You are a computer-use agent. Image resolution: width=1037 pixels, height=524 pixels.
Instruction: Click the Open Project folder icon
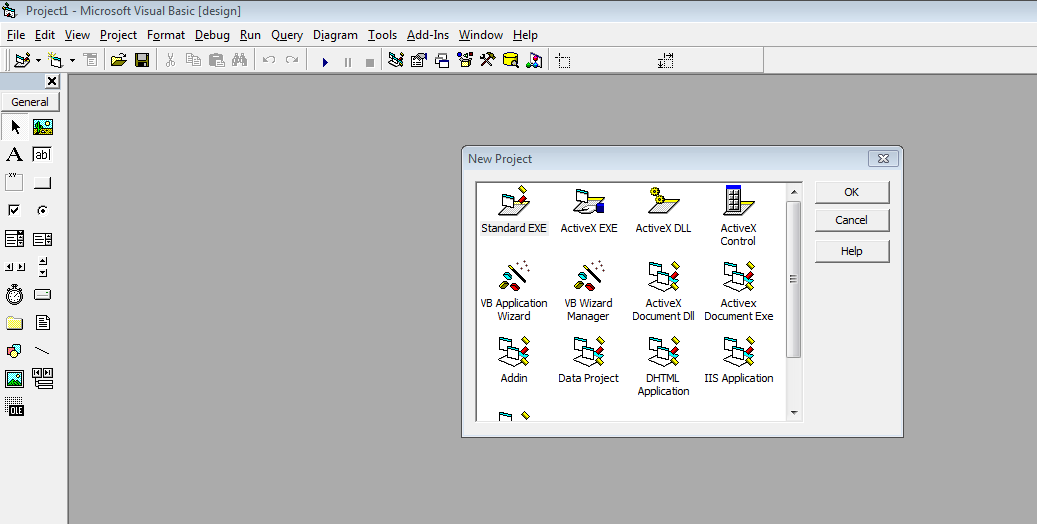click(118, 61)
